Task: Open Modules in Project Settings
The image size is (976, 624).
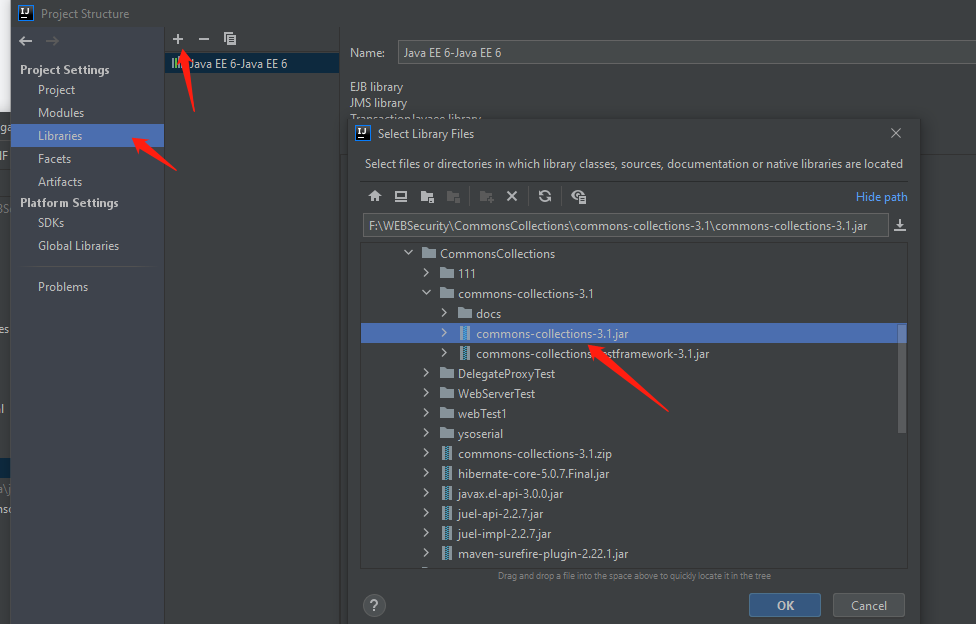Action: click(61, 113)
